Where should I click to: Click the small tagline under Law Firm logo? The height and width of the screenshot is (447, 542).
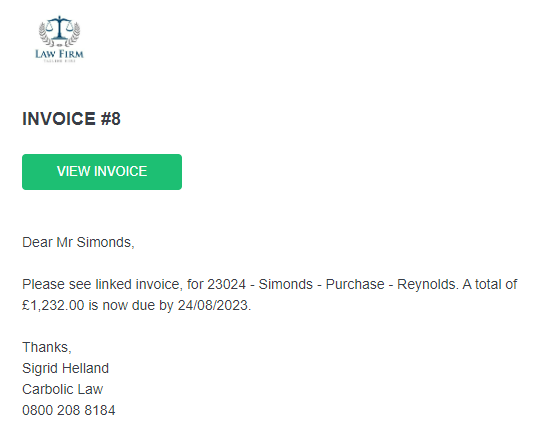coord(59,61)
